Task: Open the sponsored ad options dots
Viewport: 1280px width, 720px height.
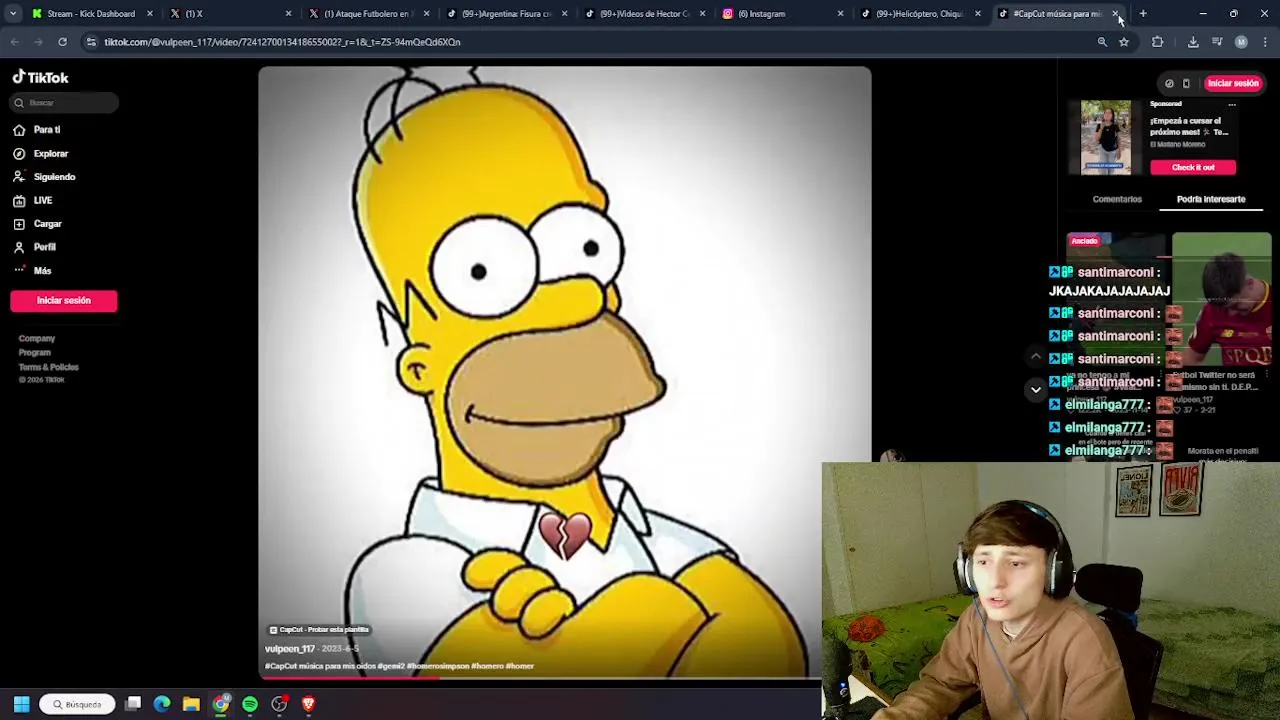Action: tap(1232, 105)
